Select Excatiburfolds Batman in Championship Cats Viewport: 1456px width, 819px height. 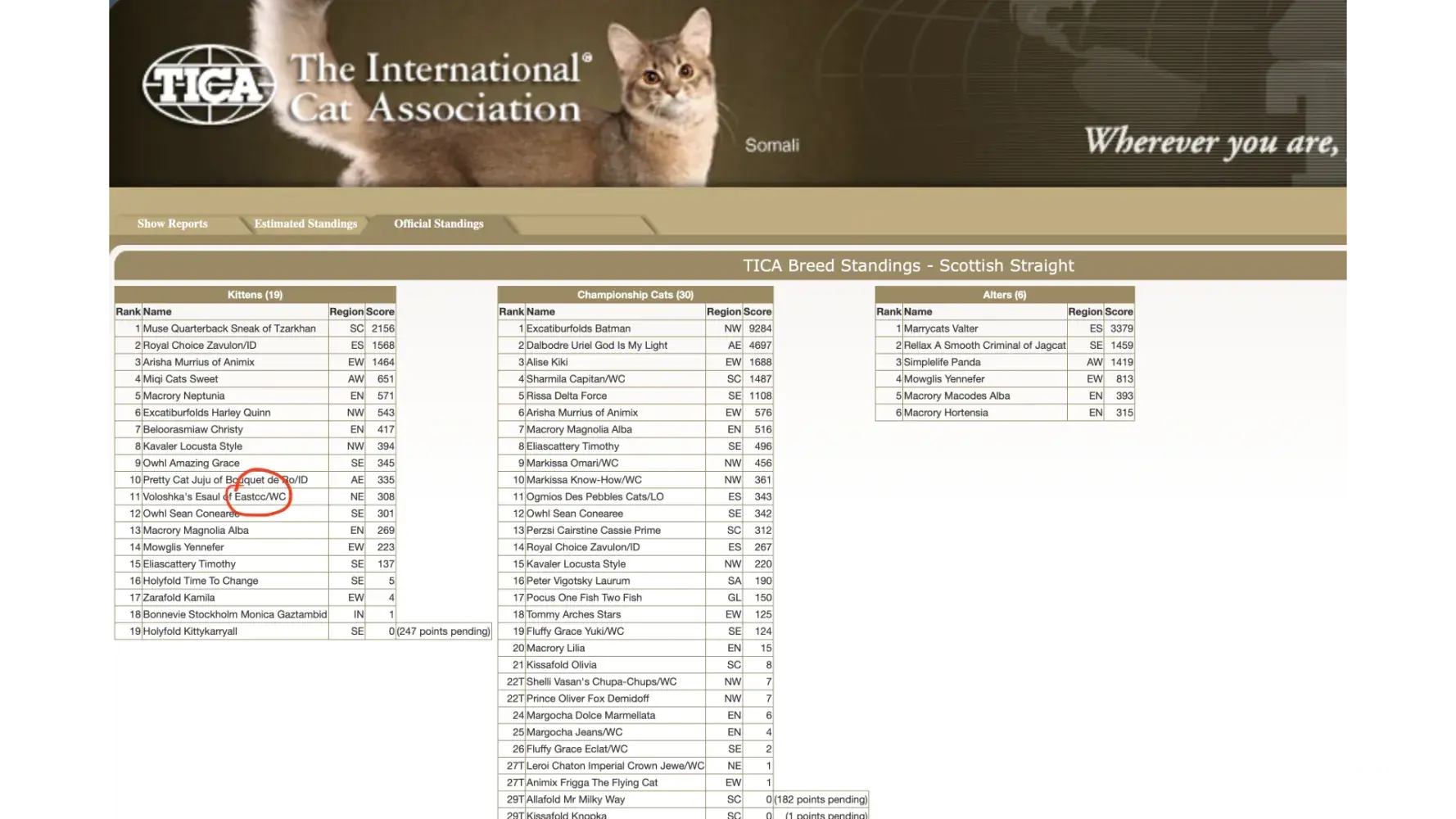[x=578, y=328]
